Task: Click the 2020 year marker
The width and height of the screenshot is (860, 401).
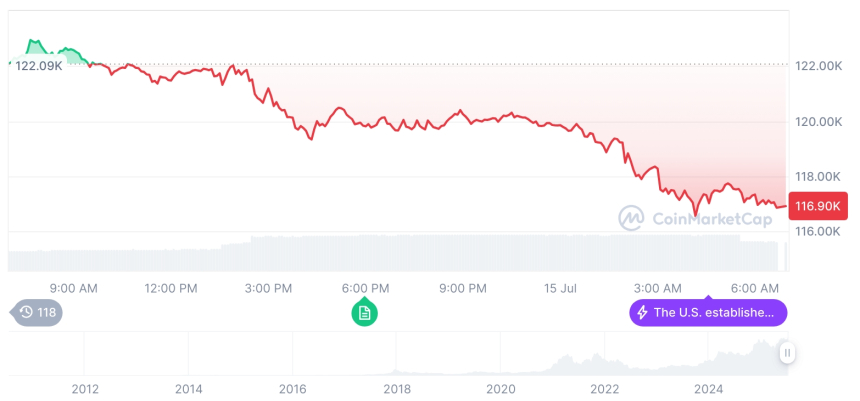Action: coord(500,387)
